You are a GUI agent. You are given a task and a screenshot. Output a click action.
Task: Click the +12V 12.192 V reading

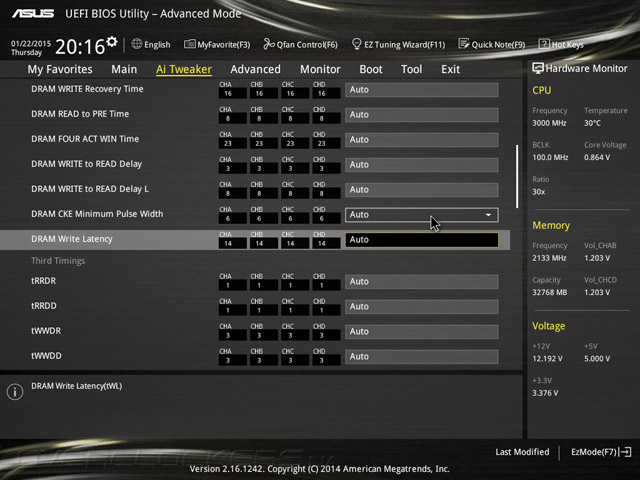tap(547, 358)
